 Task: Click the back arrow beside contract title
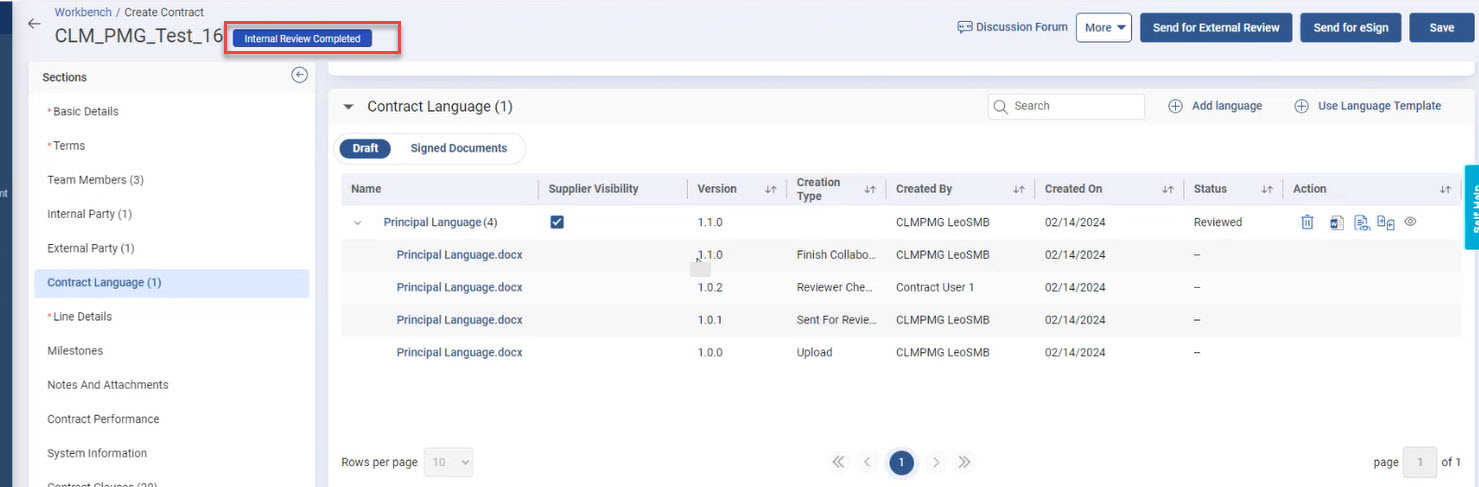tap(34, 23)
